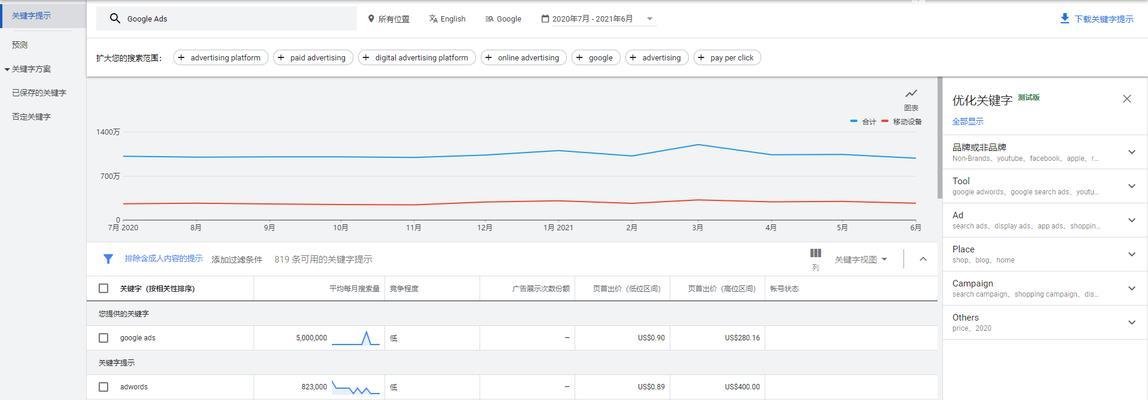Click the calendar date range icon

pyautogui.click(x=545, y=19)
